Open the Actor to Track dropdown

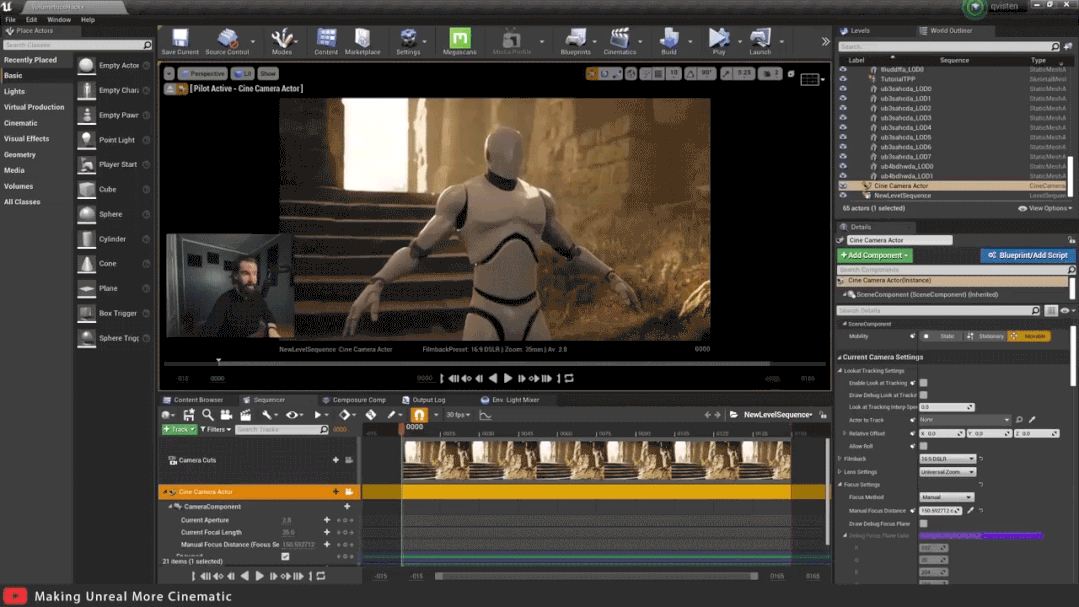tap(965, 420)
